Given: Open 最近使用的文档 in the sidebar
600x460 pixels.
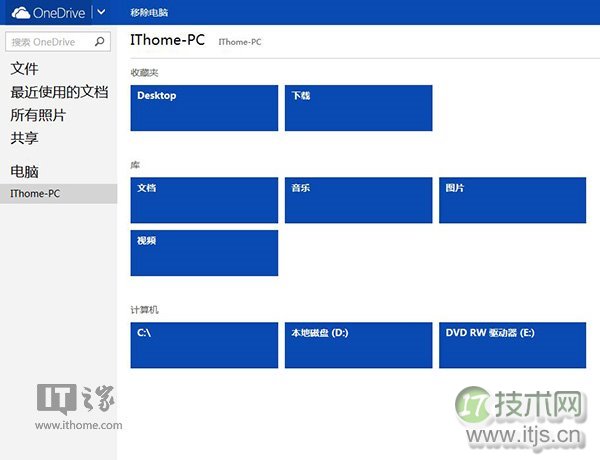Looking at the screenshot, I should [x=59, y=92].
